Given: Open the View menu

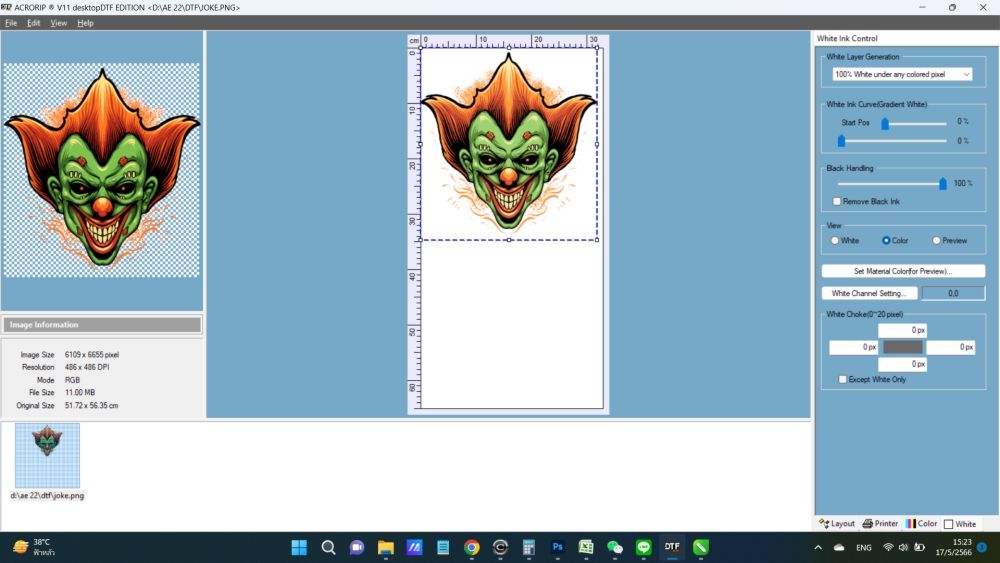Looking at the screenshot, I should 58,23.
